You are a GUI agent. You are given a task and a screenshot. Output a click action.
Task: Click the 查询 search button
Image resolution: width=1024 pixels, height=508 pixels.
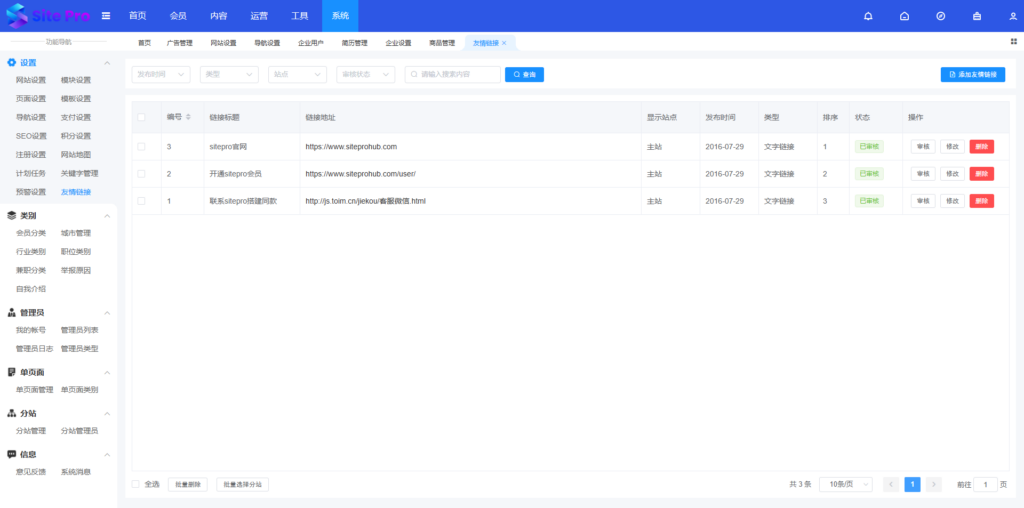[524, 74]
